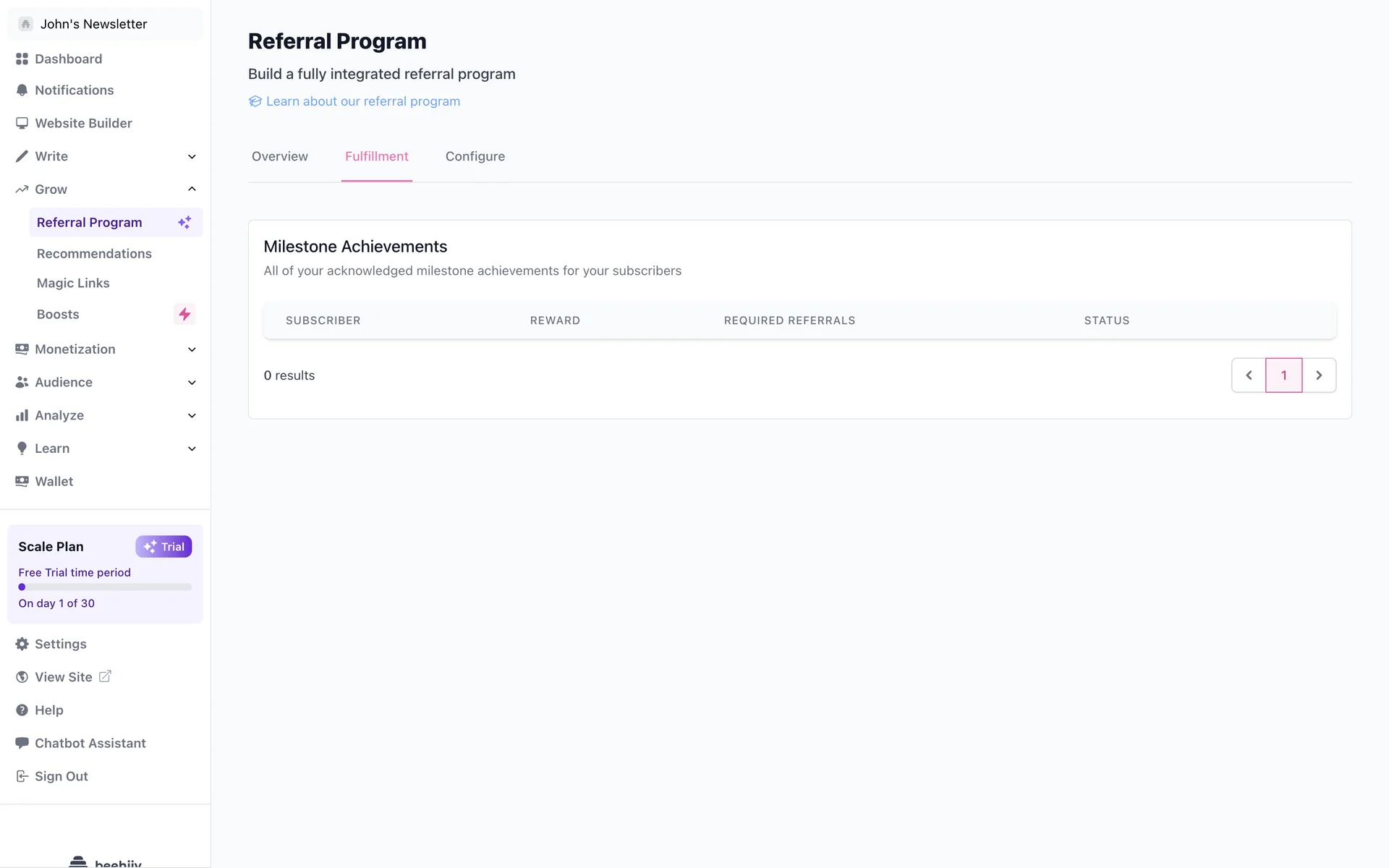Click the Wallet icon in sidebar
This screenshot has width=1389, height=868.
(22, 482)
